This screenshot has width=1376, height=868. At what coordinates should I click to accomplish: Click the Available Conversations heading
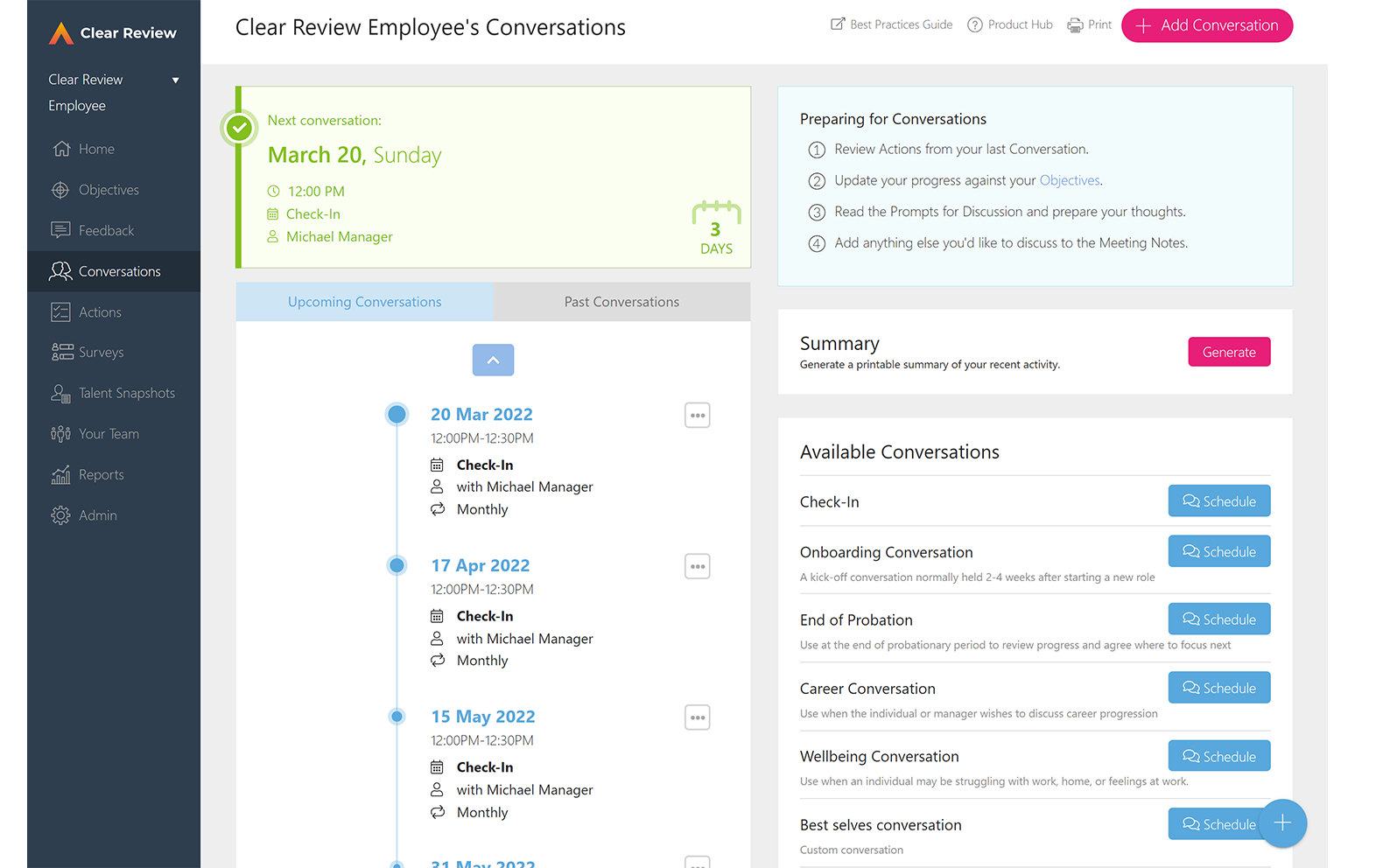tap(900, 452)
